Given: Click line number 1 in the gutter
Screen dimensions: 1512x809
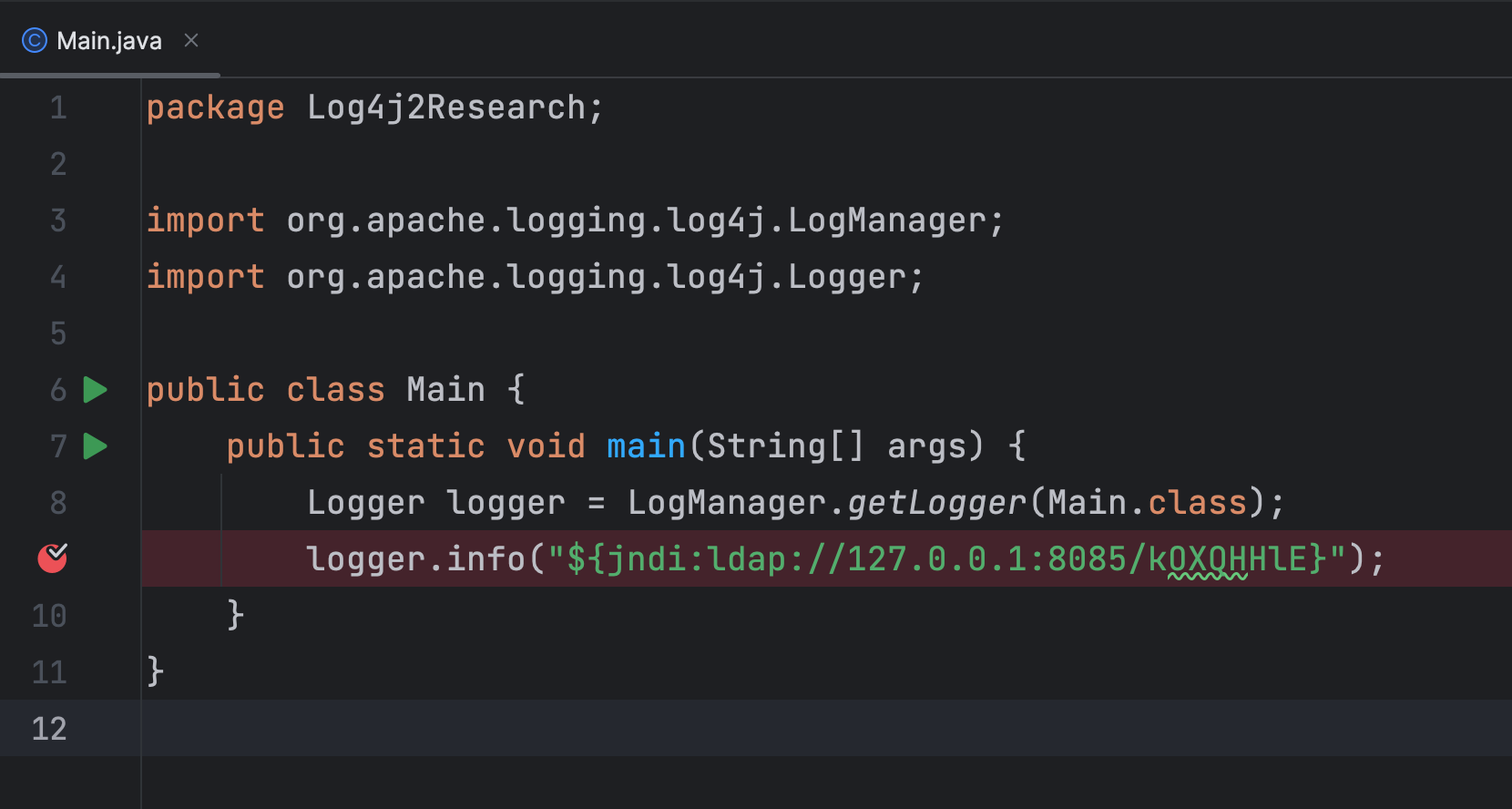Looking at the screenshot, I should point(58,108).
